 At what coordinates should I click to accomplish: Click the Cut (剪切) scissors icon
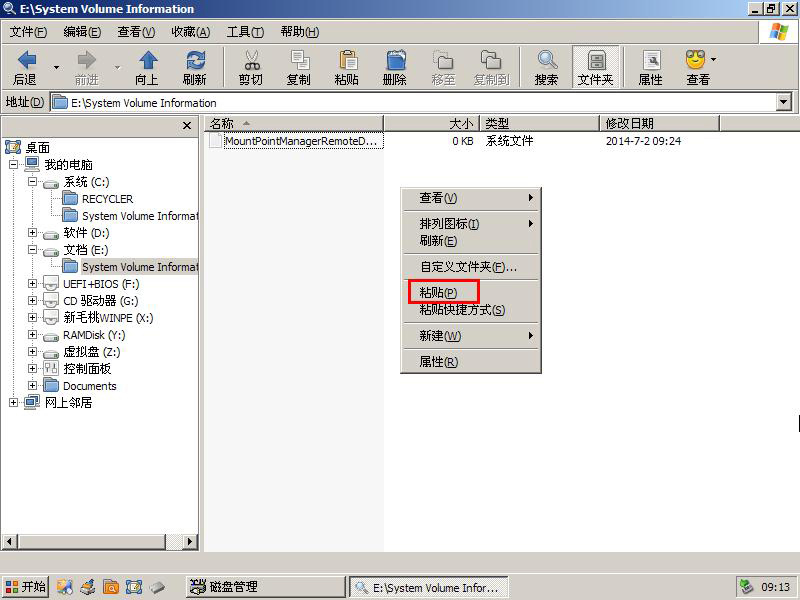tap(251, 67)
